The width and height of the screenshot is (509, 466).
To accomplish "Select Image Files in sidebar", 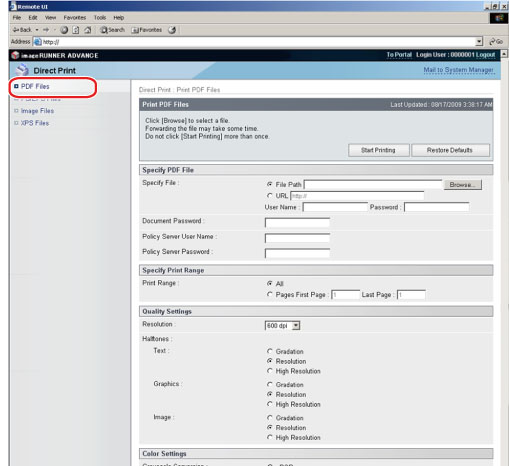I will point(37,111).
